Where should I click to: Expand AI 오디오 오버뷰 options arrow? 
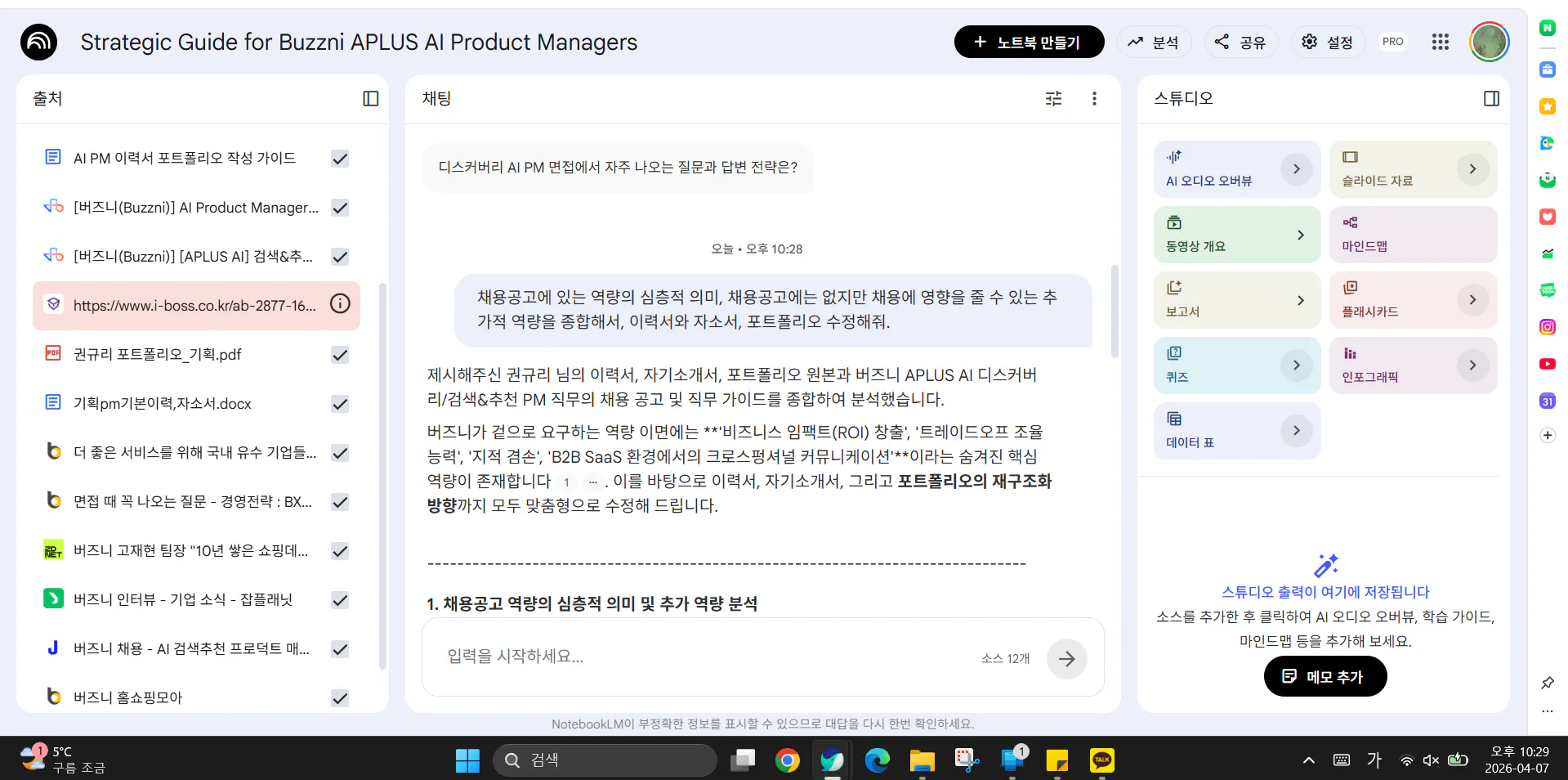point(1296,169)
